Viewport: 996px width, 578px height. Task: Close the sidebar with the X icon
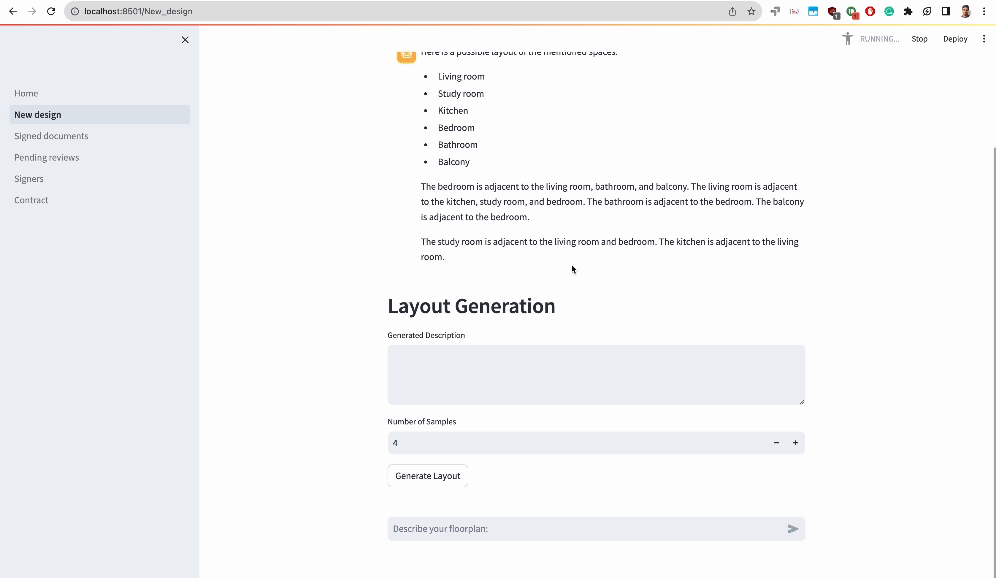[x=185, y=40]
